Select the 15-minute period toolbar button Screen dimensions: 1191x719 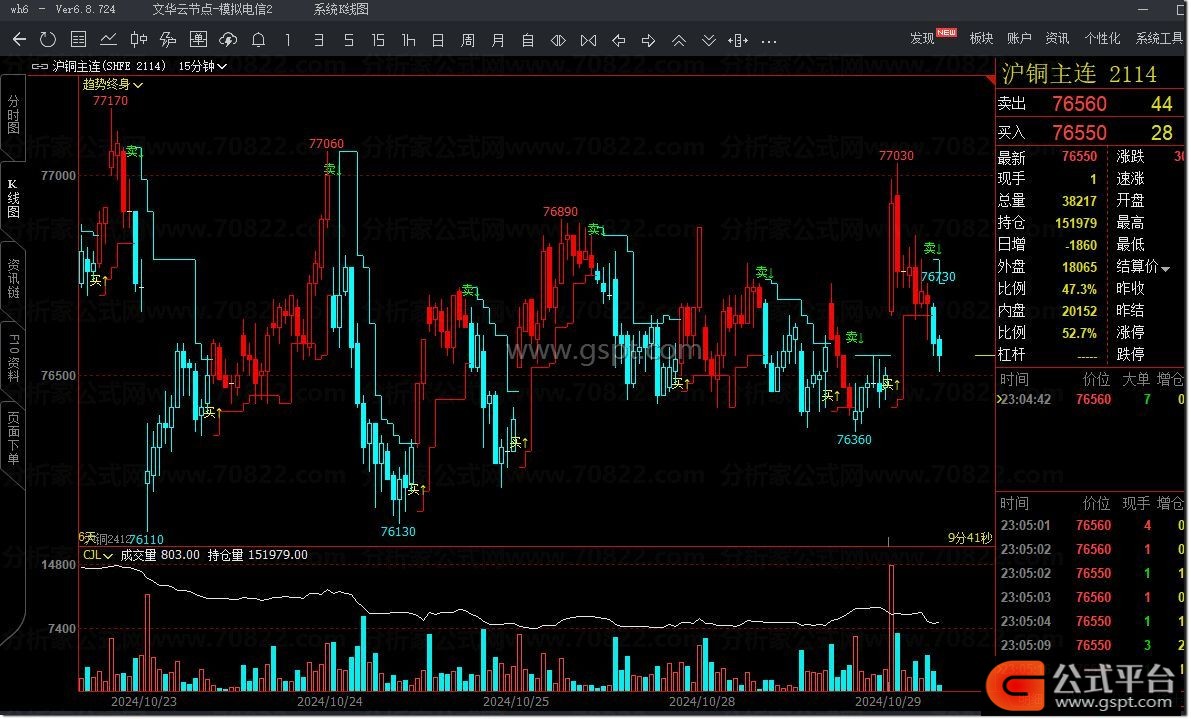tap(378, 40)
